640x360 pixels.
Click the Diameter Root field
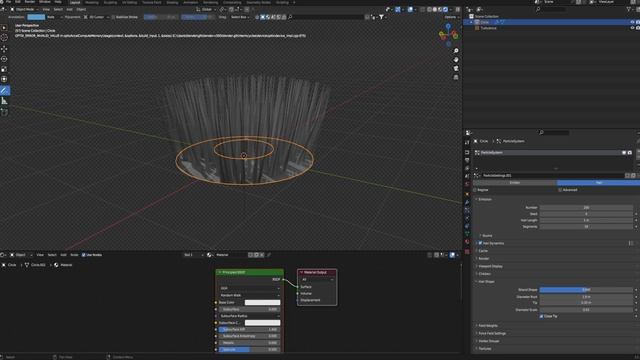point(586,297)
